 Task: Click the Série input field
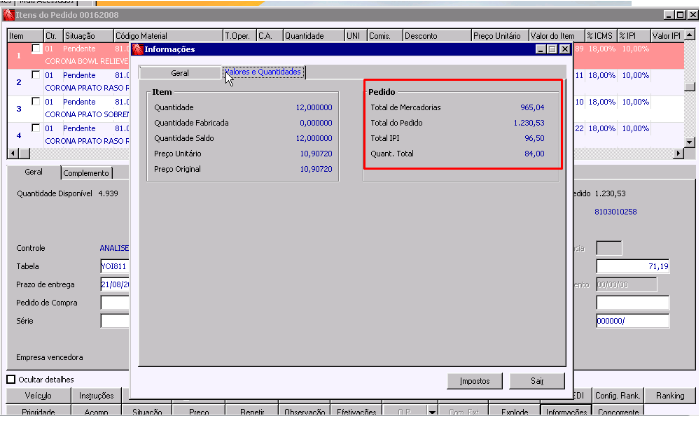coord(115,321)
